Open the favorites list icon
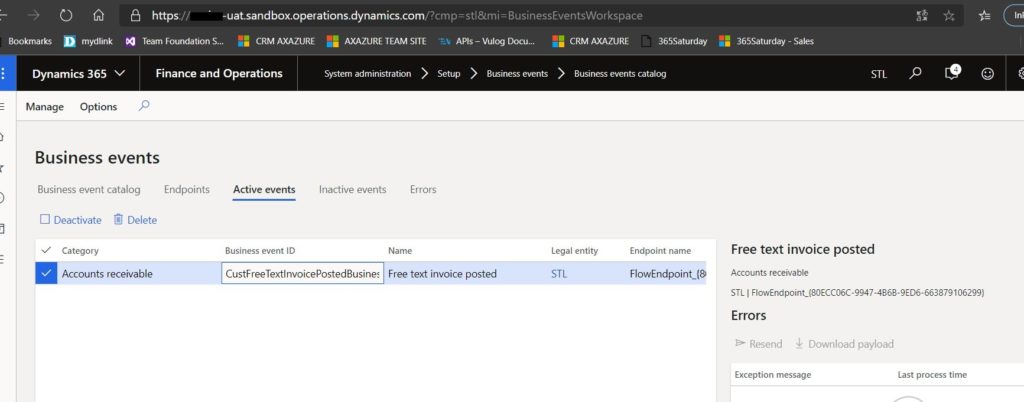 click(x=985, y=16)
